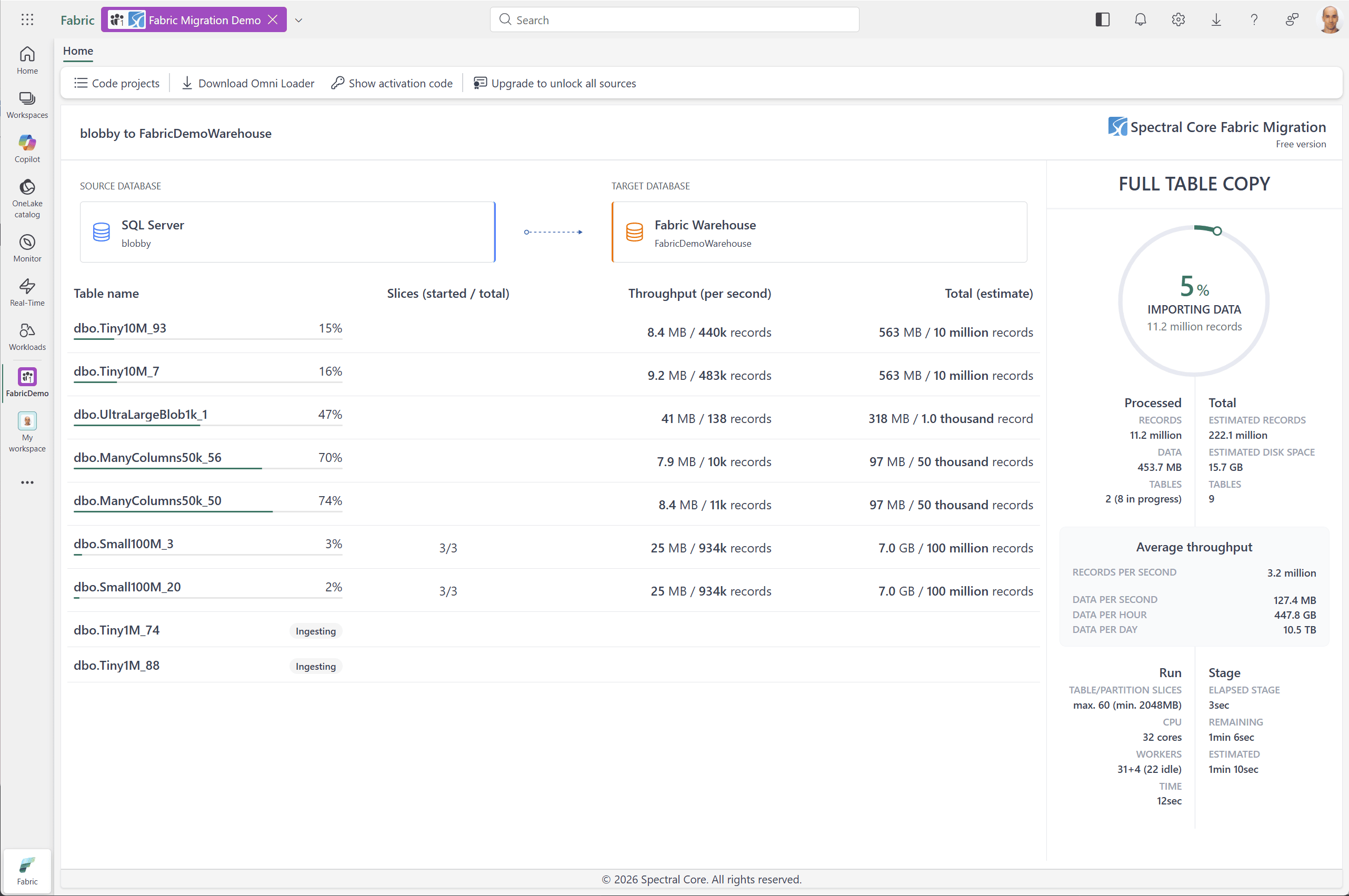Select the Home tab

click(x=78, y=51)
